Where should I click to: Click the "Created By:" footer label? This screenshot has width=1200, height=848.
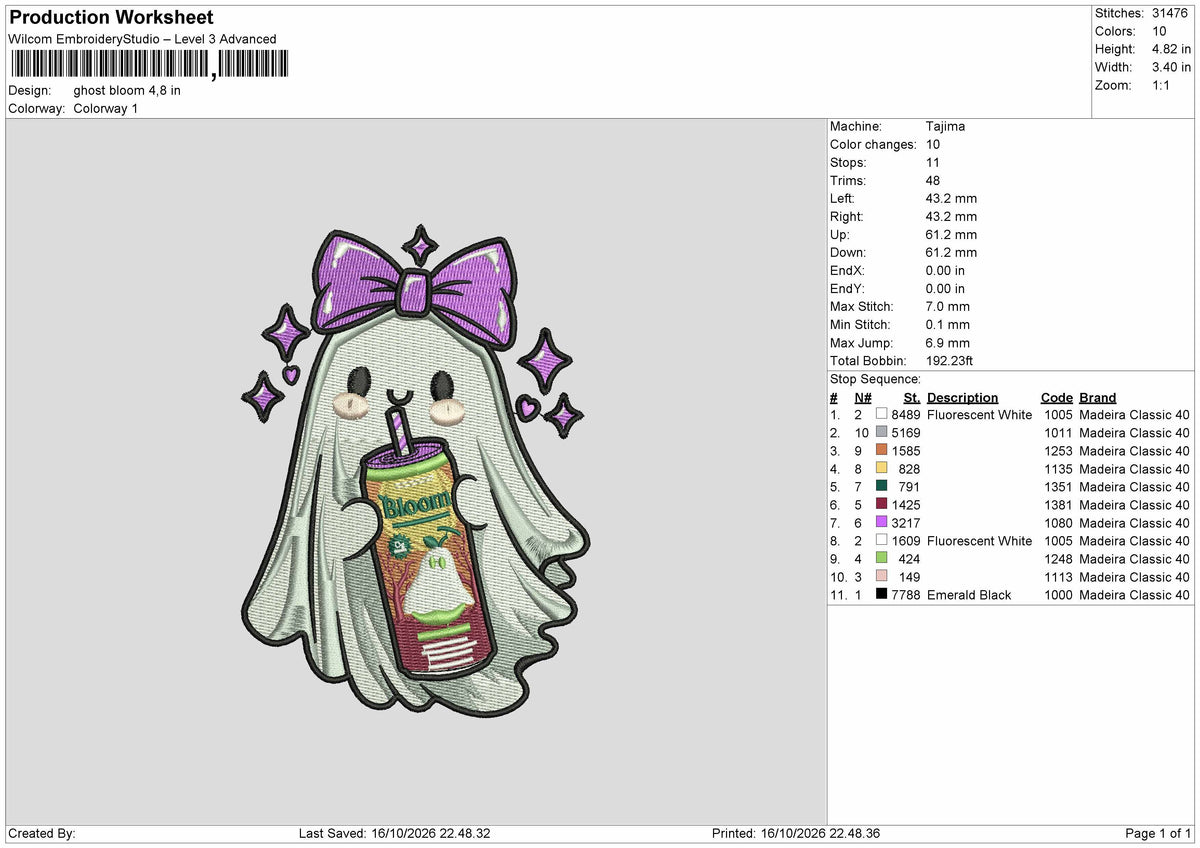click(42, 834)
